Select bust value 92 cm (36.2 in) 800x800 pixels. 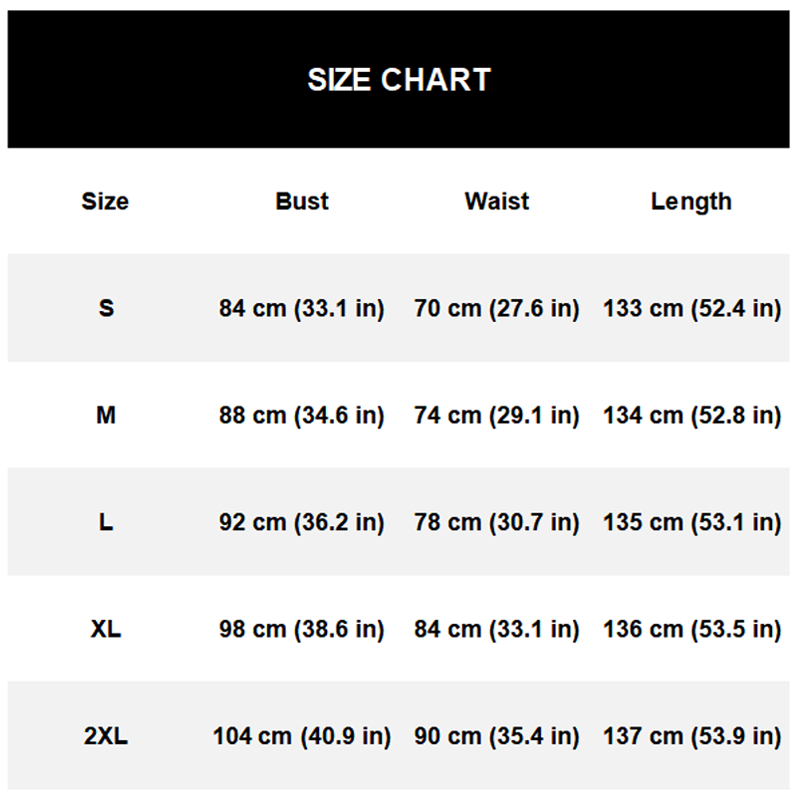tap(302, 522)
